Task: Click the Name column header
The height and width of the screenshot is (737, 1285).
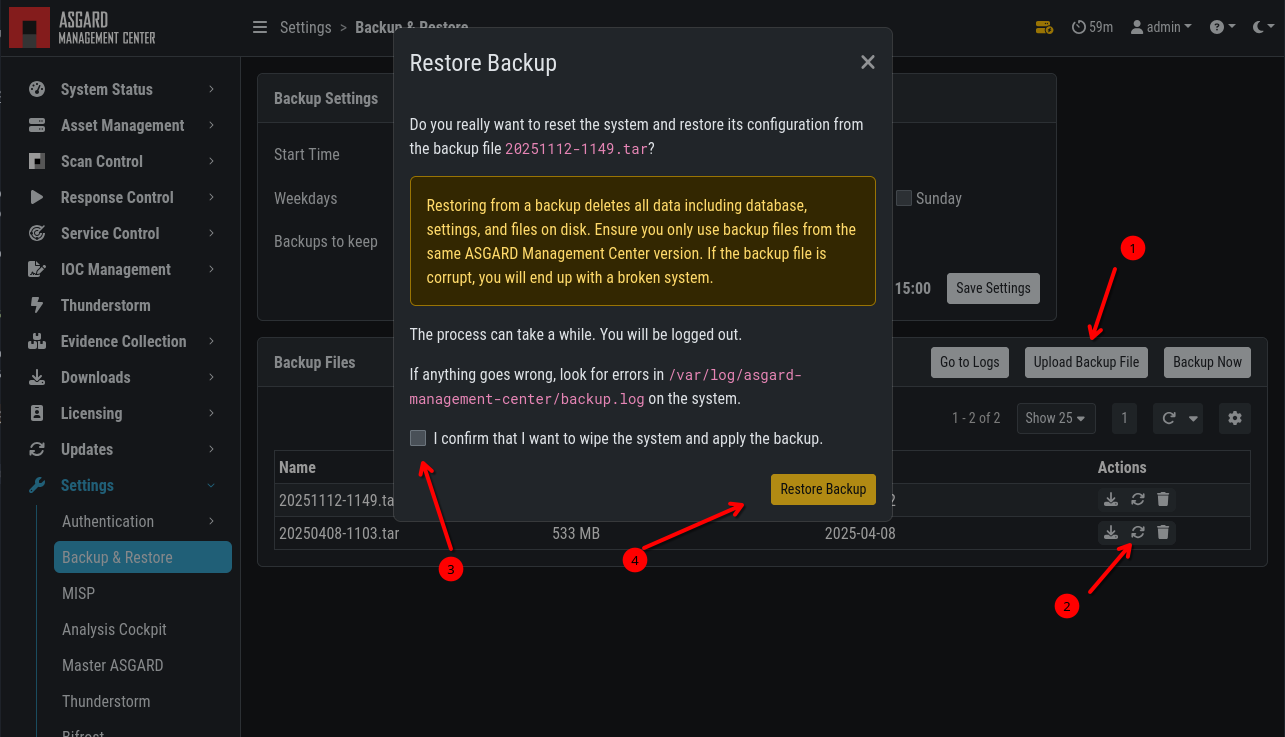Action: pos(297,467)
